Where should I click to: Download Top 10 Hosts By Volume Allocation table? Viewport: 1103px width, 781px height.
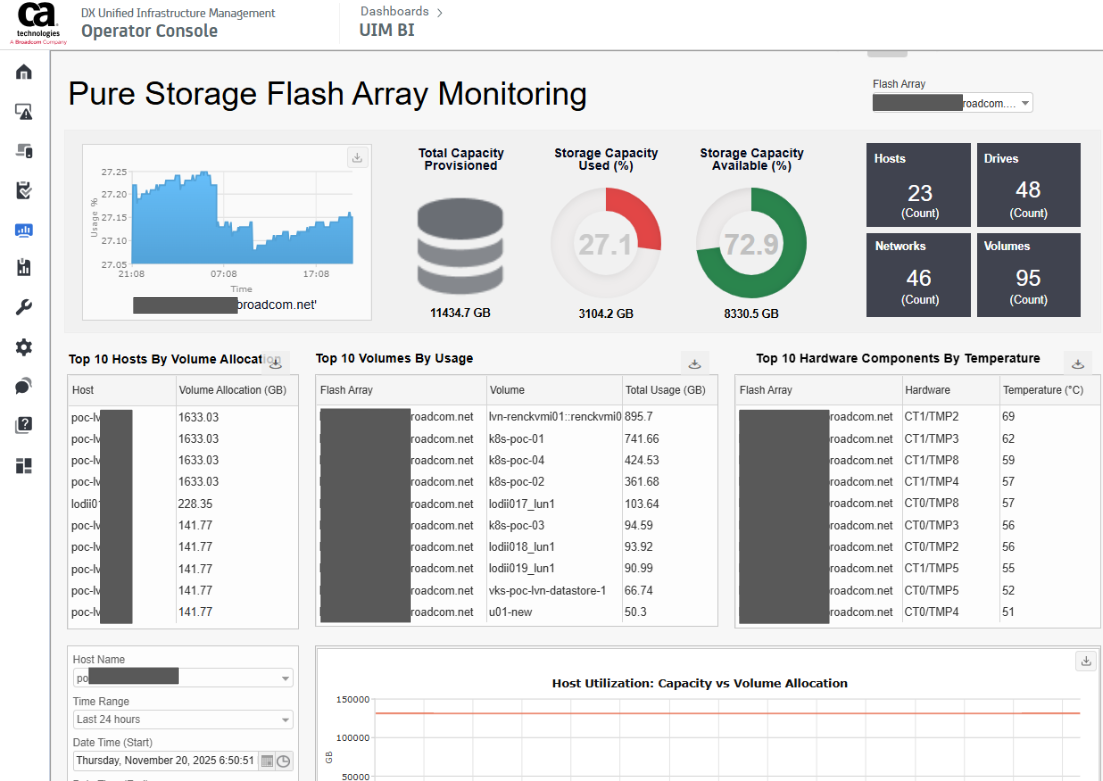276,363
